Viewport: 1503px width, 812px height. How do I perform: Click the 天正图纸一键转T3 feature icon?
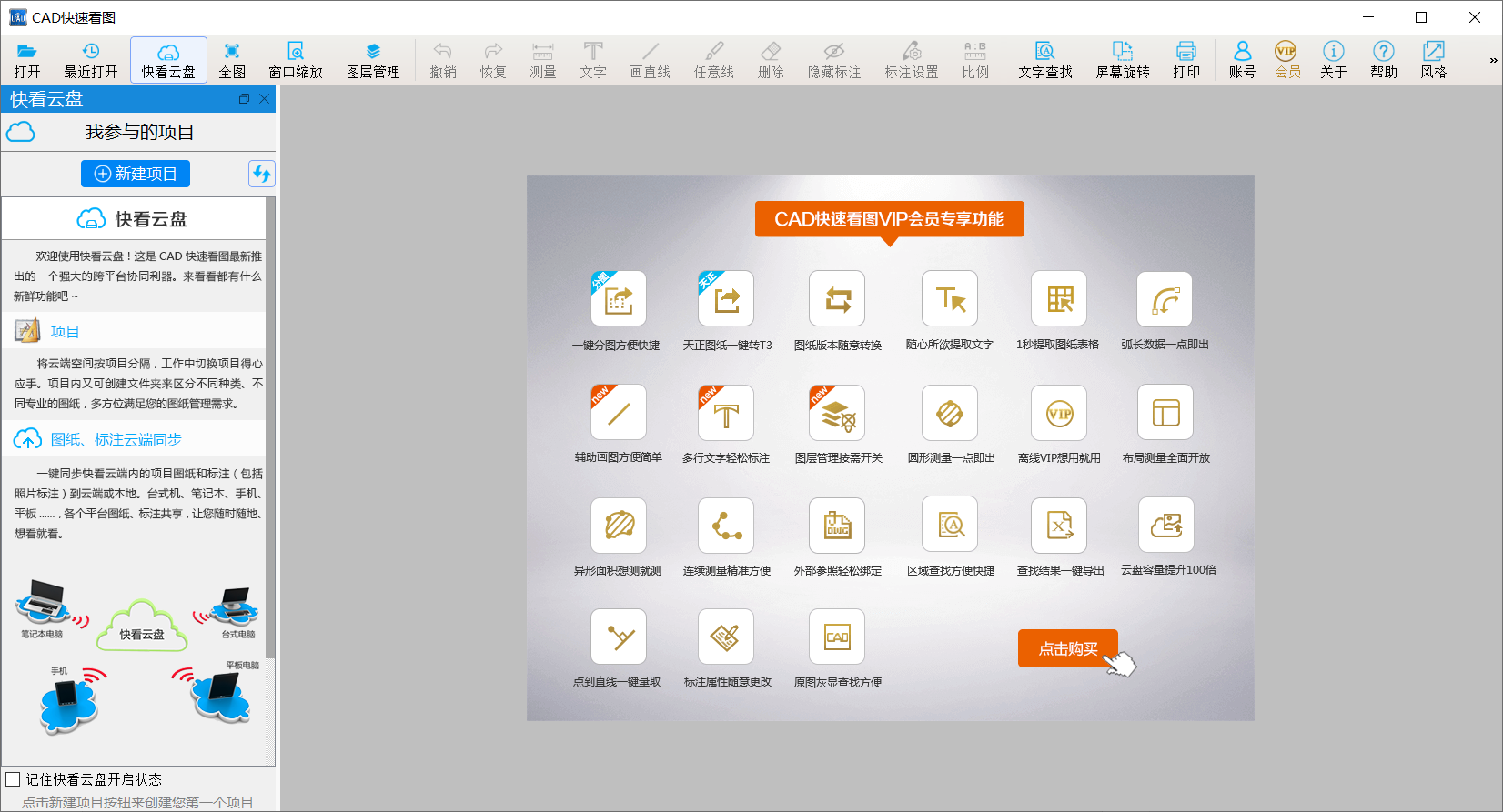pos(726,298)
